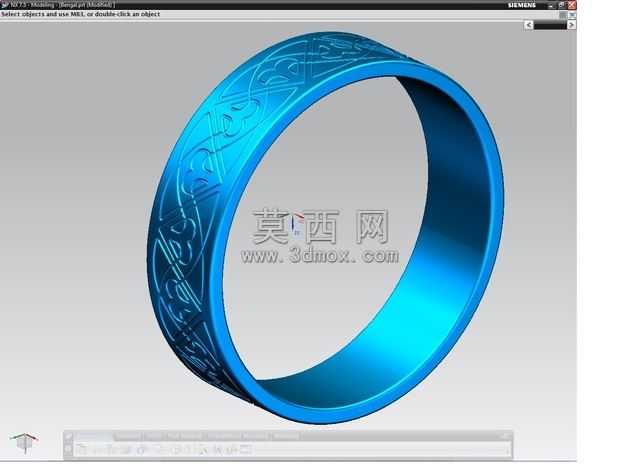
Task: Click the SIEMENS logo in title bar
Action: coord(522,5)
